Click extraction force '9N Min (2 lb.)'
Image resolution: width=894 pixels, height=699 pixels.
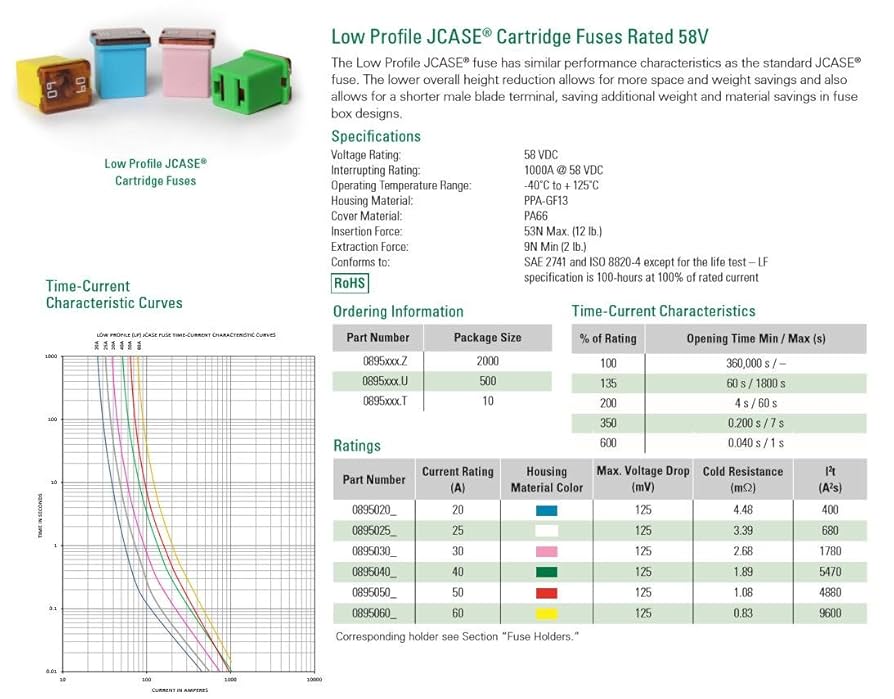pos(555,247)
